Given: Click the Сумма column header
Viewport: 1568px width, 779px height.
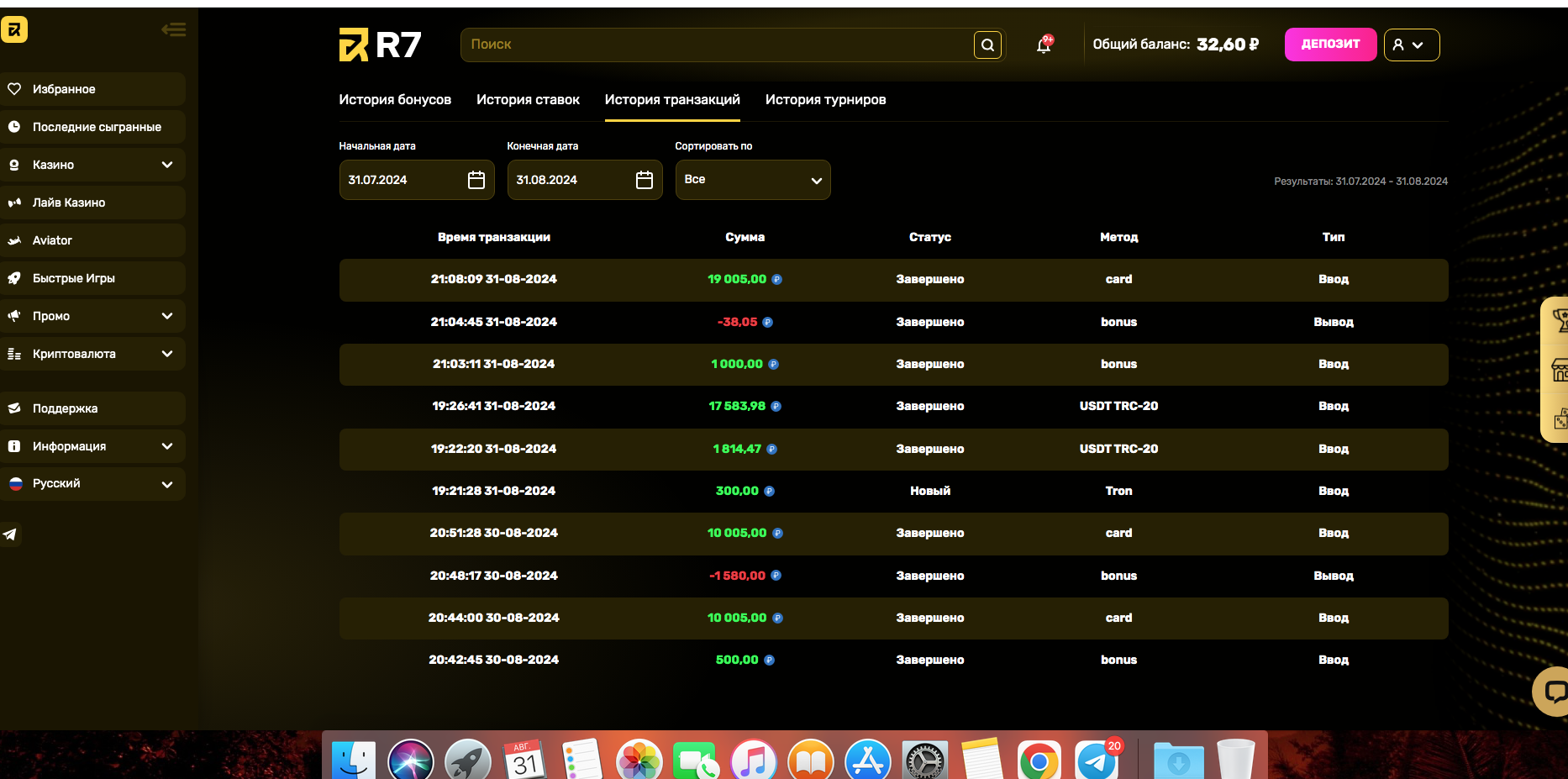Looking at the screenshot, I should [x=745, y=237].
